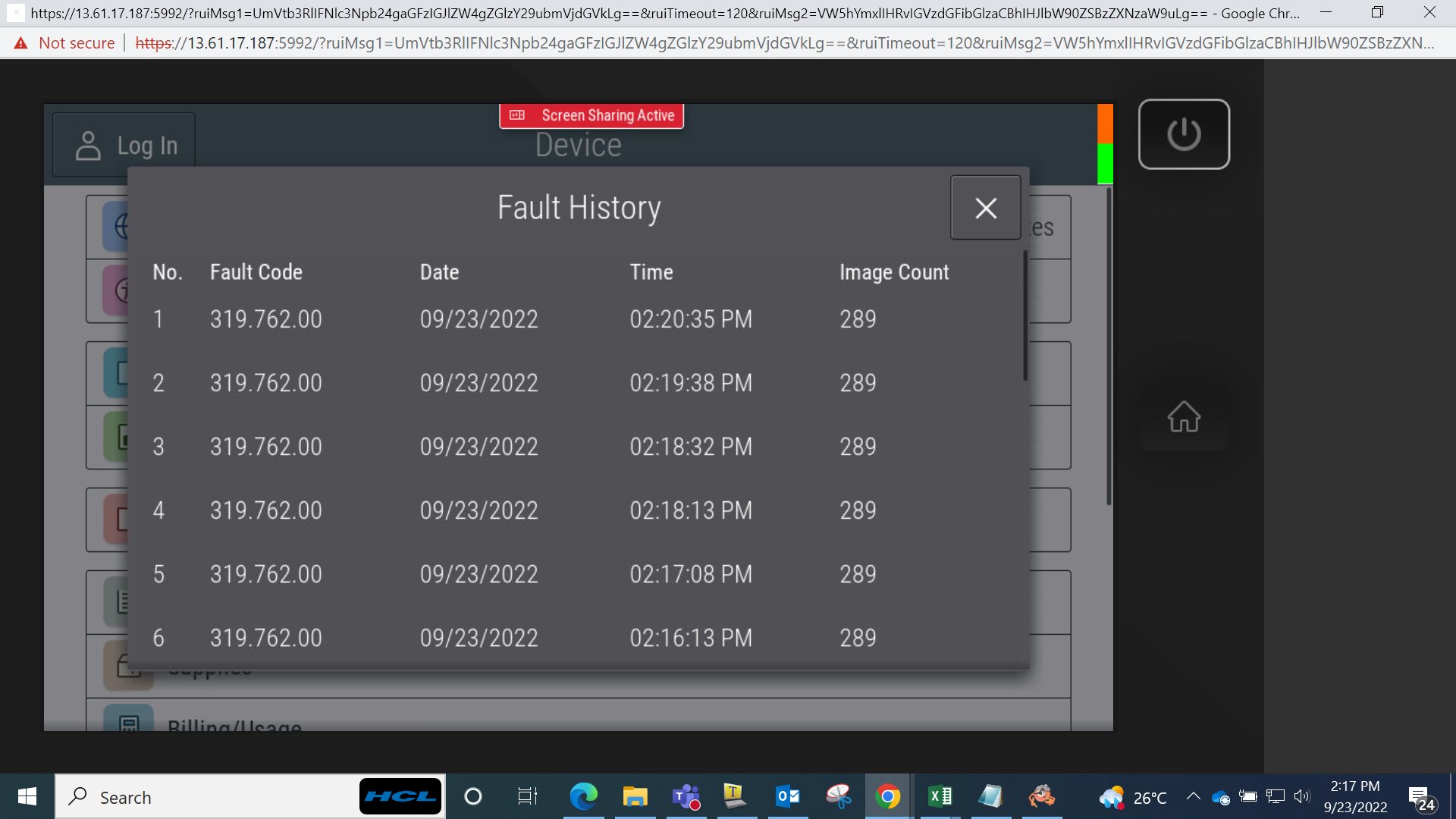
Task: Open Task View from taskbar
Action: 527,796
